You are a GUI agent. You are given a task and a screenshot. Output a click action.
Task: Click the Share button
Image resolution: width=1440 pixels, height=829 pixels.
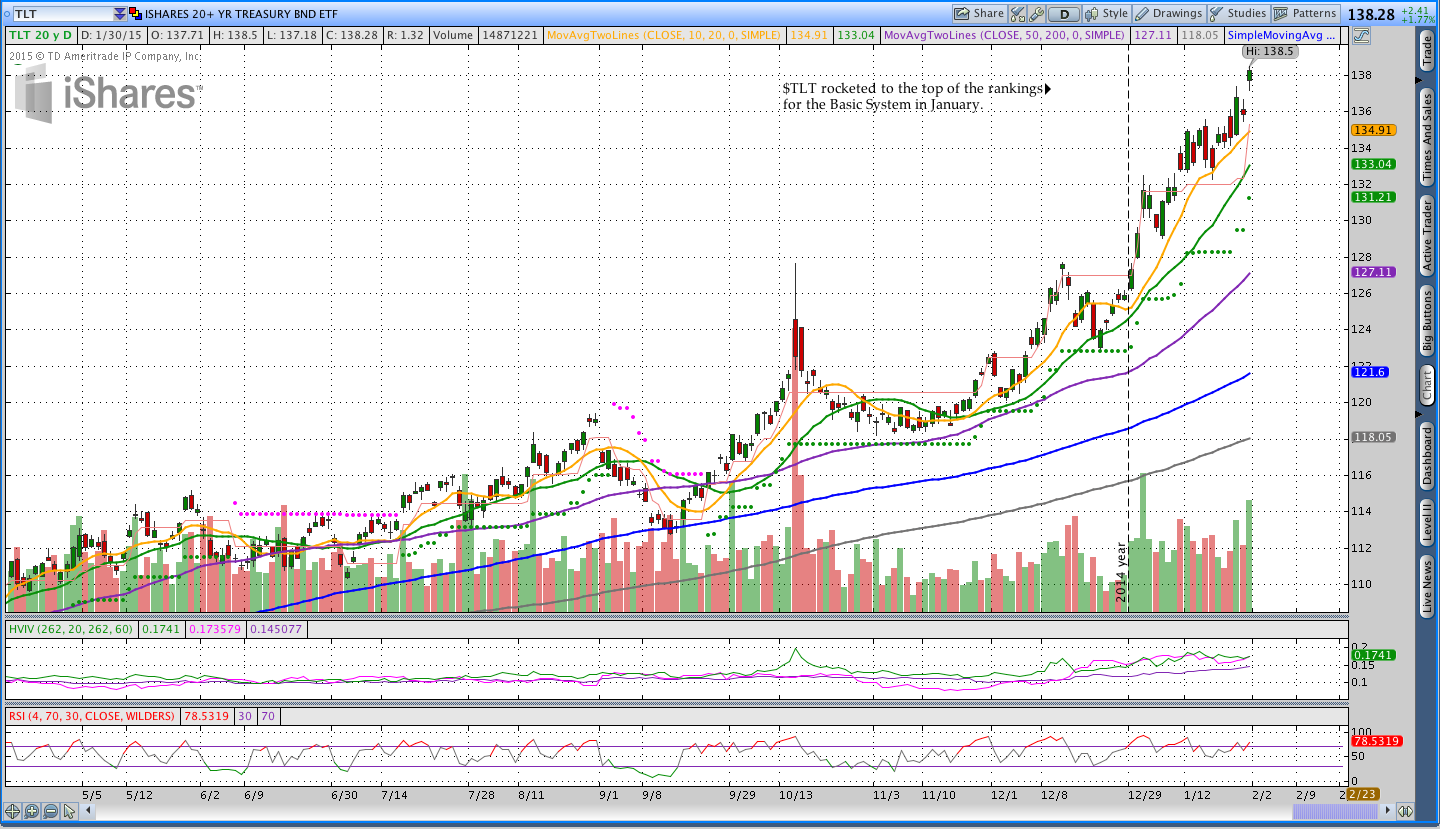[x=979, y=14]
